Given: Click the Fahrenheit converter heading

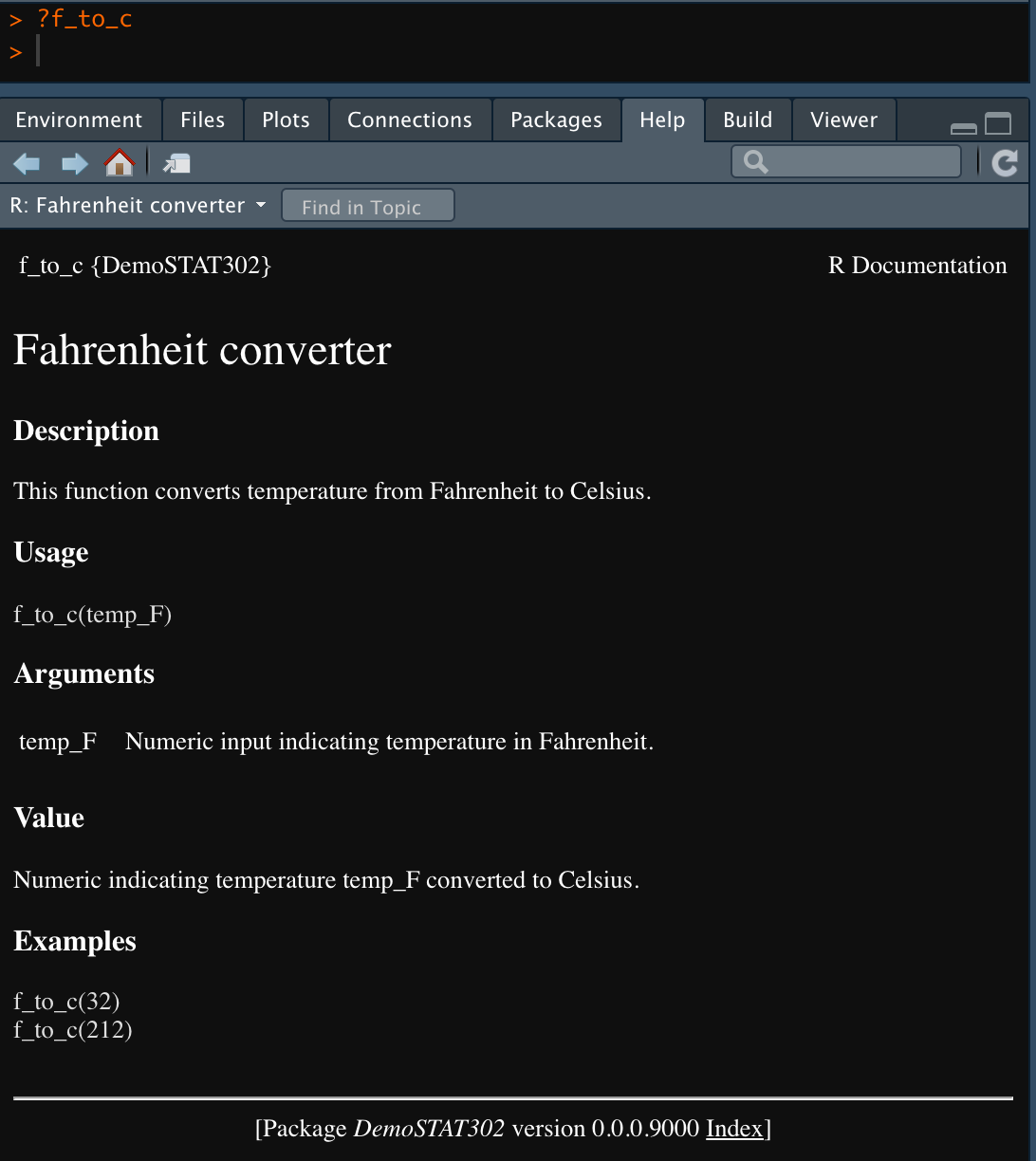Looking at the screenshot, I should [202, 350].
